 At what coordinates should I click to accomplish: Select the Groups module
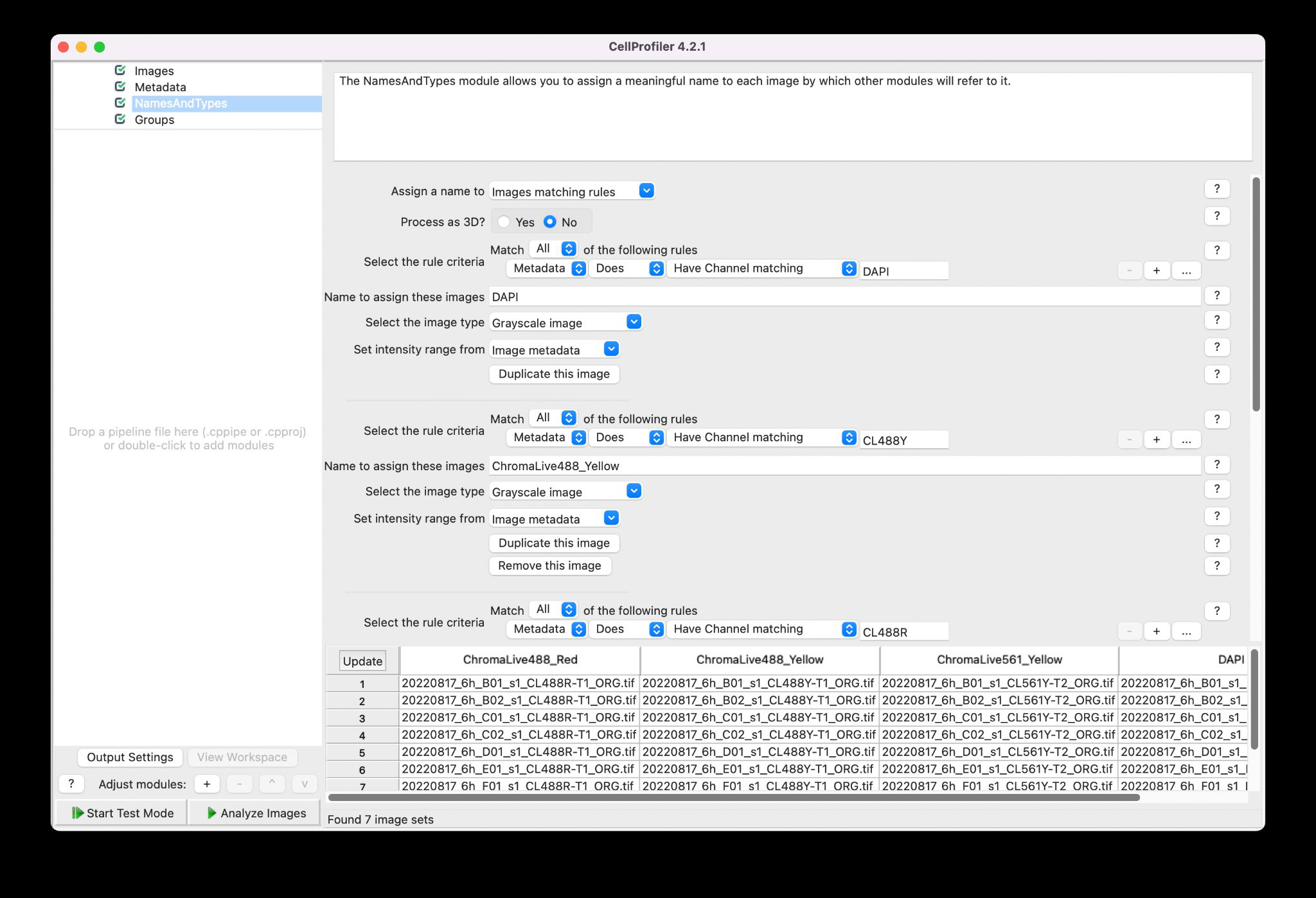(154, 119)
